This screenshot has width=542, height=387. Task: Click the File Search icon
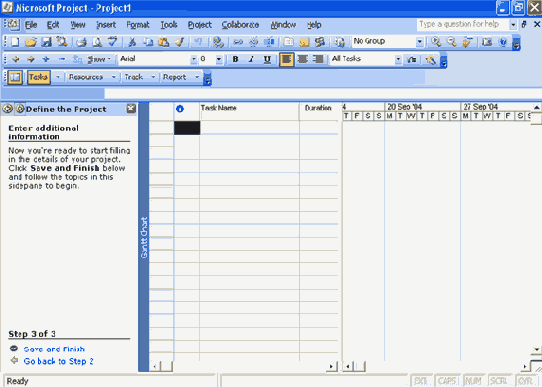pyautogui.click(x=62, y=42)
